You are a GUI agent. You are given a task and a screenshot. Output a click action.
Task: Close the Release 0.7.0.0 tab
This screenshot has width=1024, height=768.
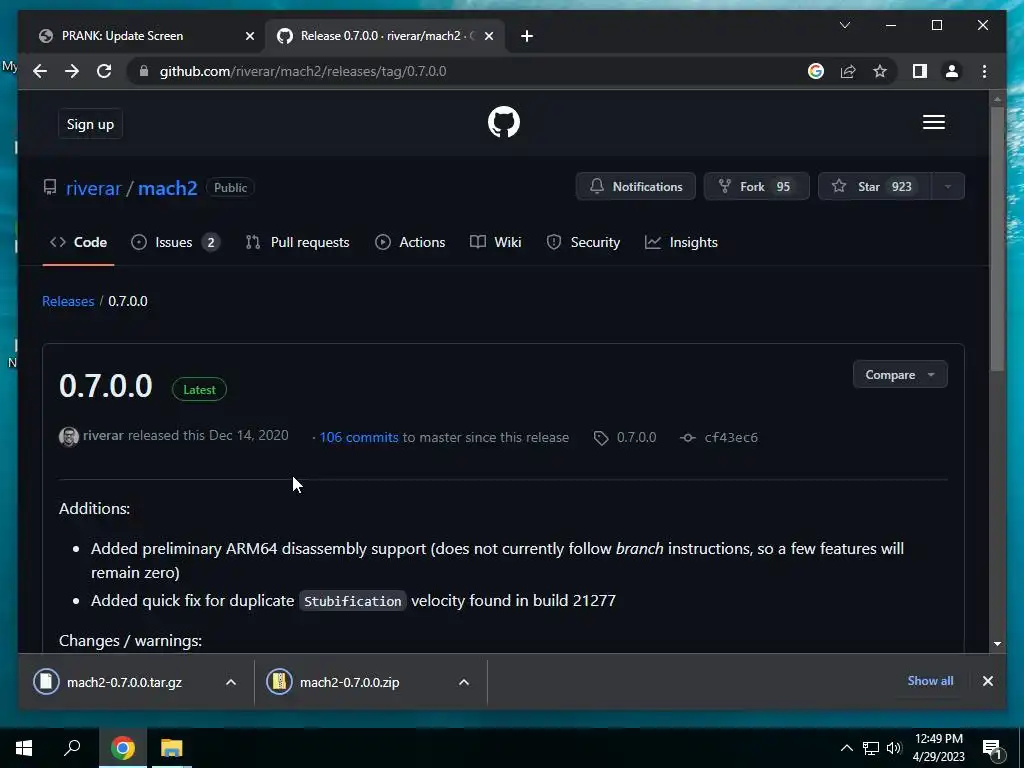click(488, 36)
